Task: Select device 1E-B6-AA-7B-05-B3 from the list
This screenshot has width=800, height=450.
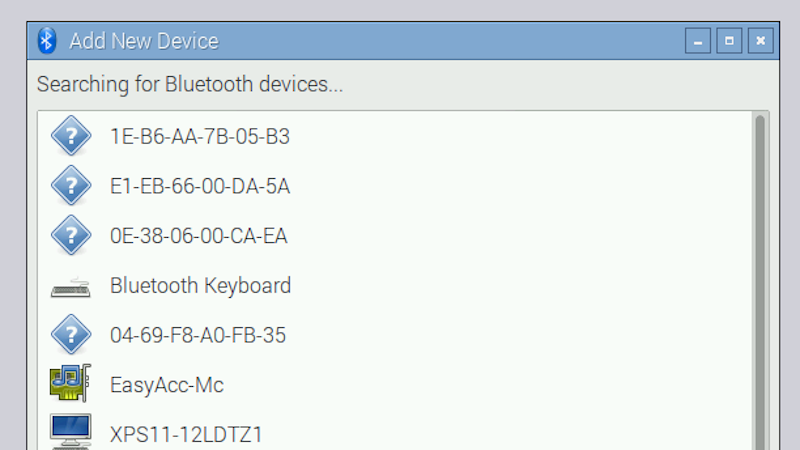Action: (x=395, y=136)
